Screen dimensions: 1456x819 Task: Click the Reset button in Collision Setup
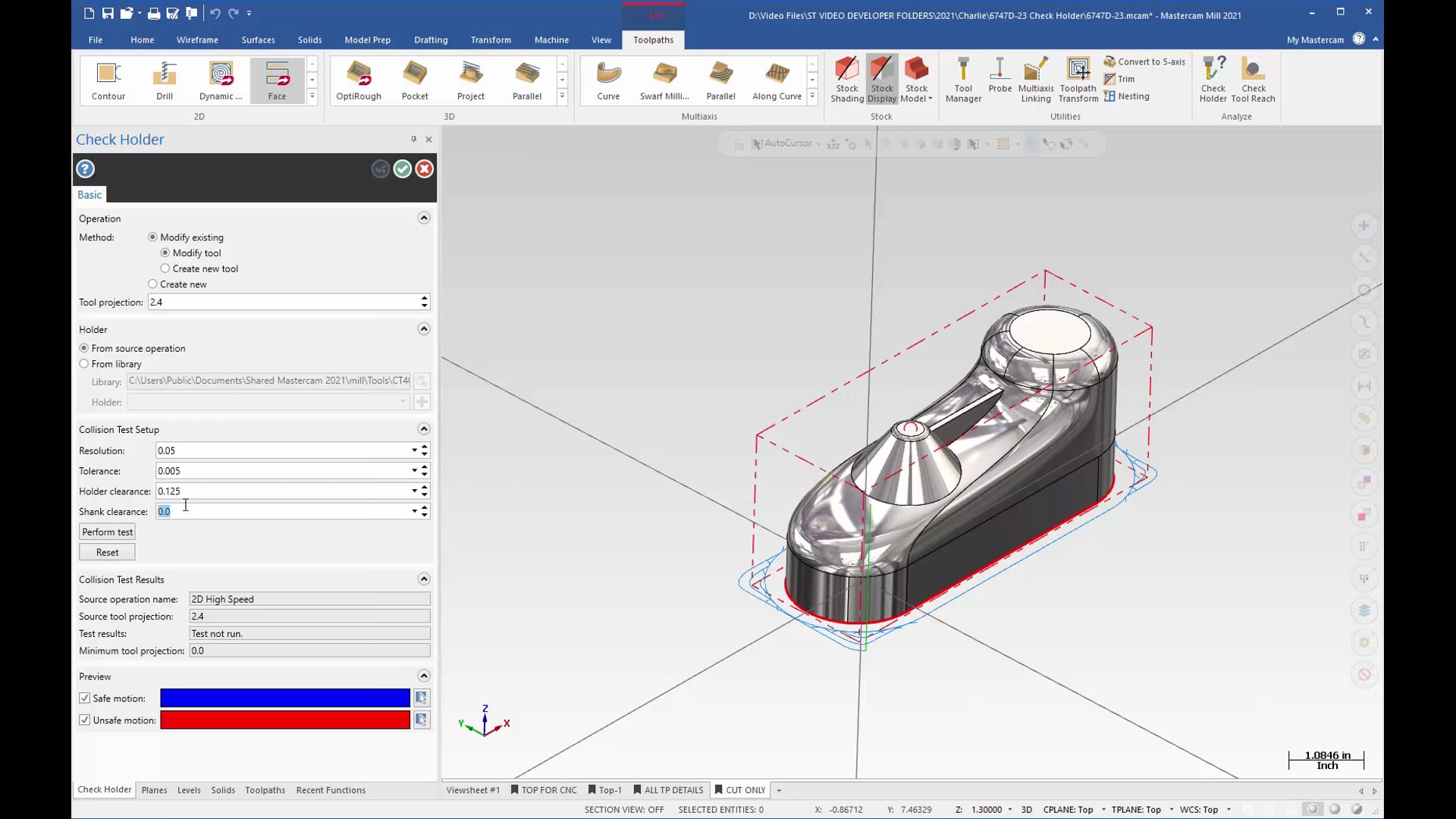click(x=107, y=551)
